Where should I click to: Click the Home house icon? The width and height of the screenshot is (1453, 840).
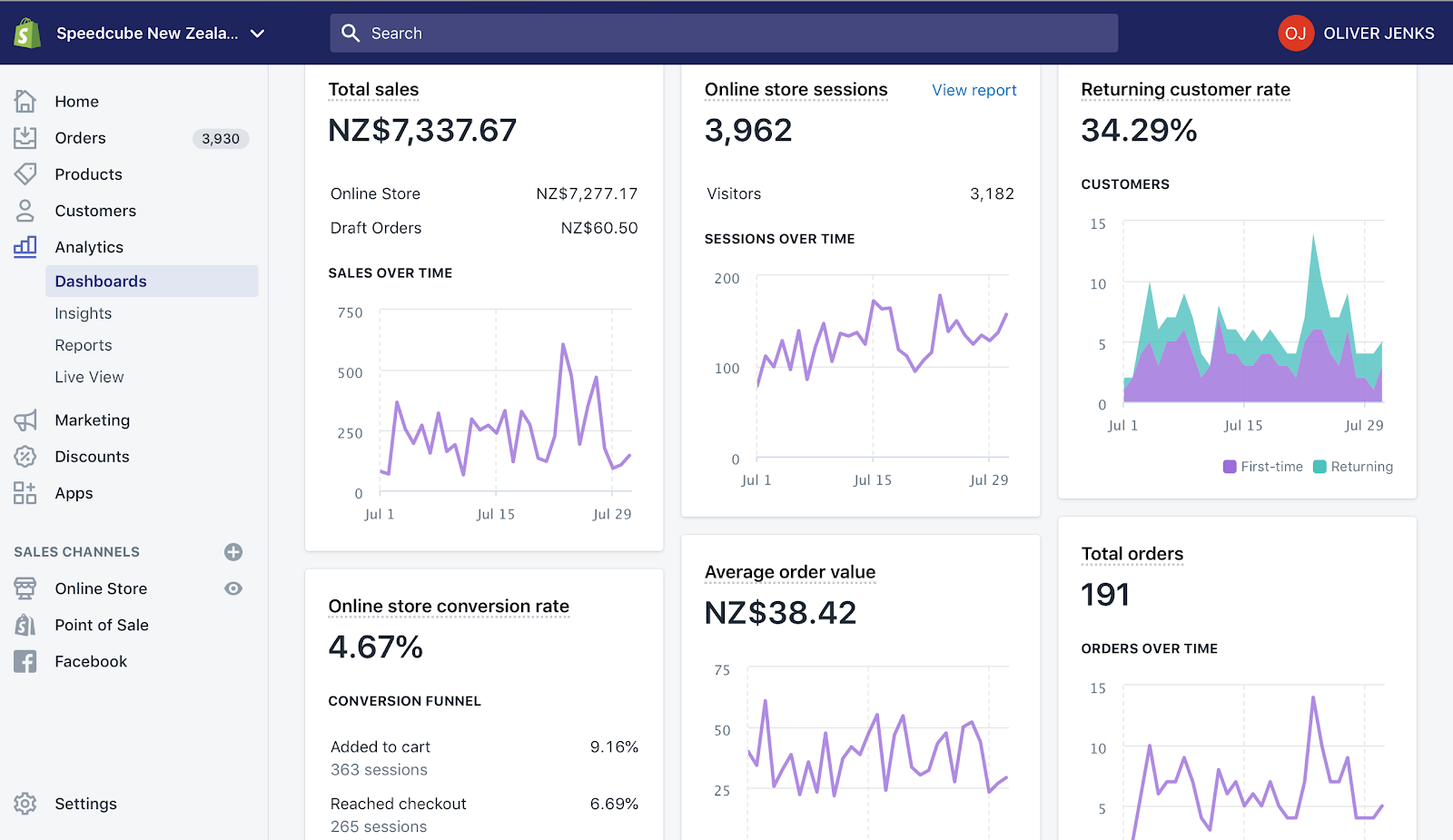click(x=25, y=101)
